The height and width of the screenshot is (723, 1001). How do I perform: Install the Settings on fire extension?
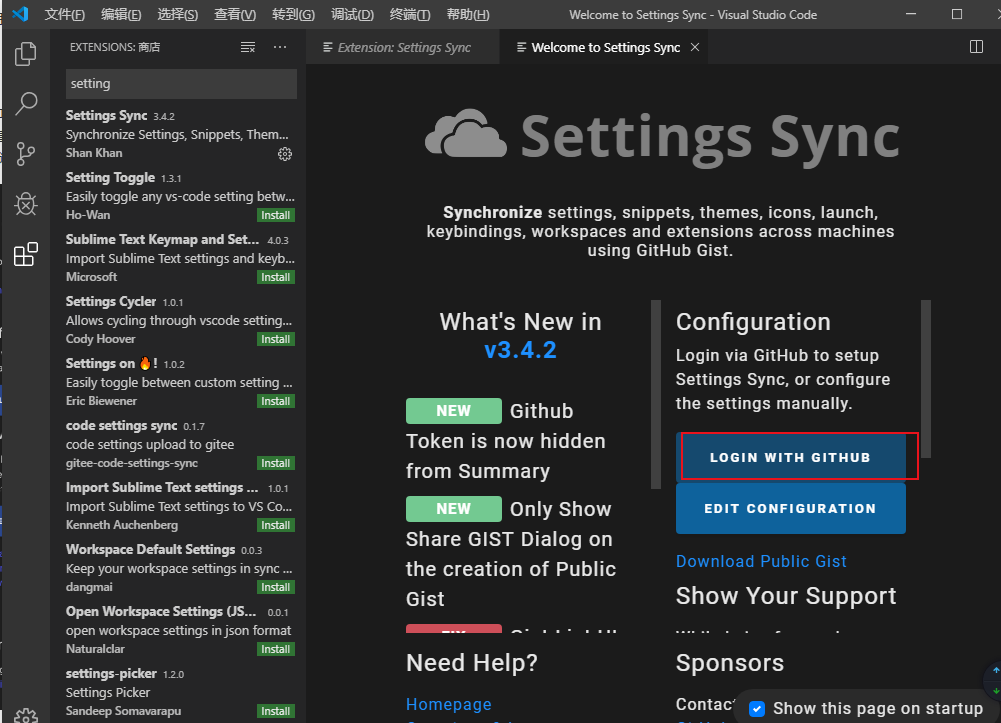tap(276, 401)
